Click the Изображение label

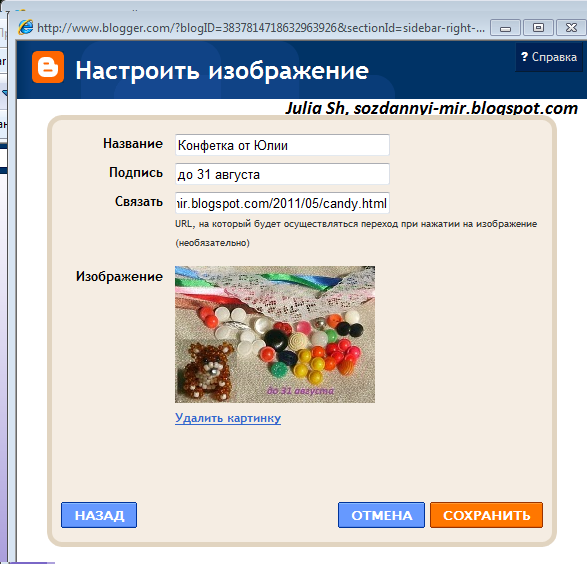click(119, 277)
